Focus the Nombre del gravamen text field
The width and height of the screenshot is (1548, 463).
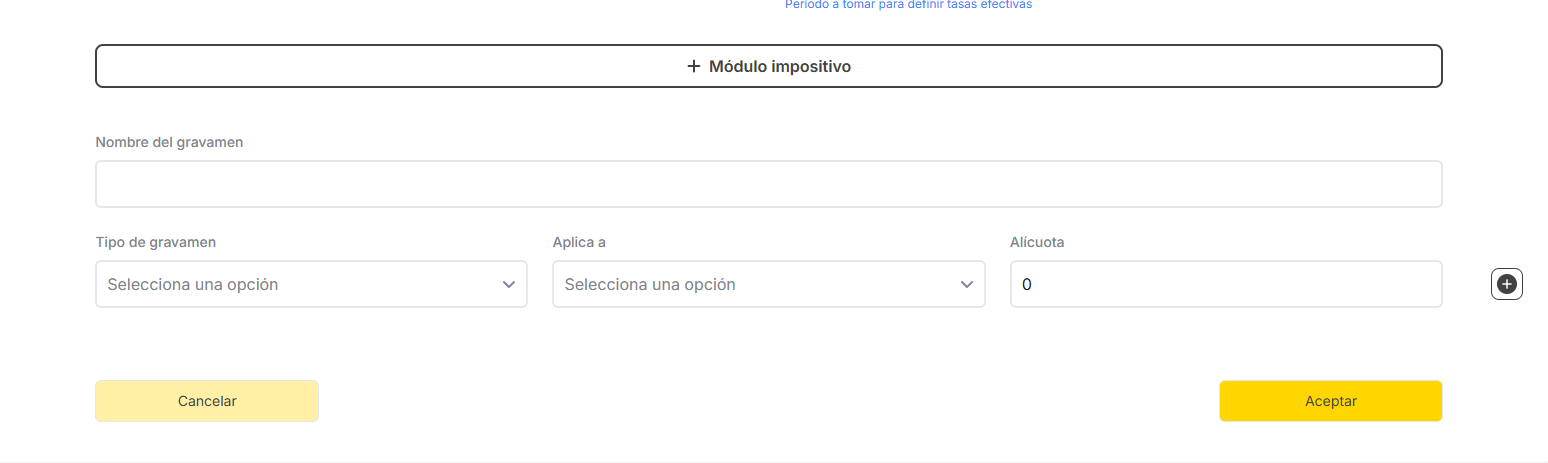coord(768,184)
